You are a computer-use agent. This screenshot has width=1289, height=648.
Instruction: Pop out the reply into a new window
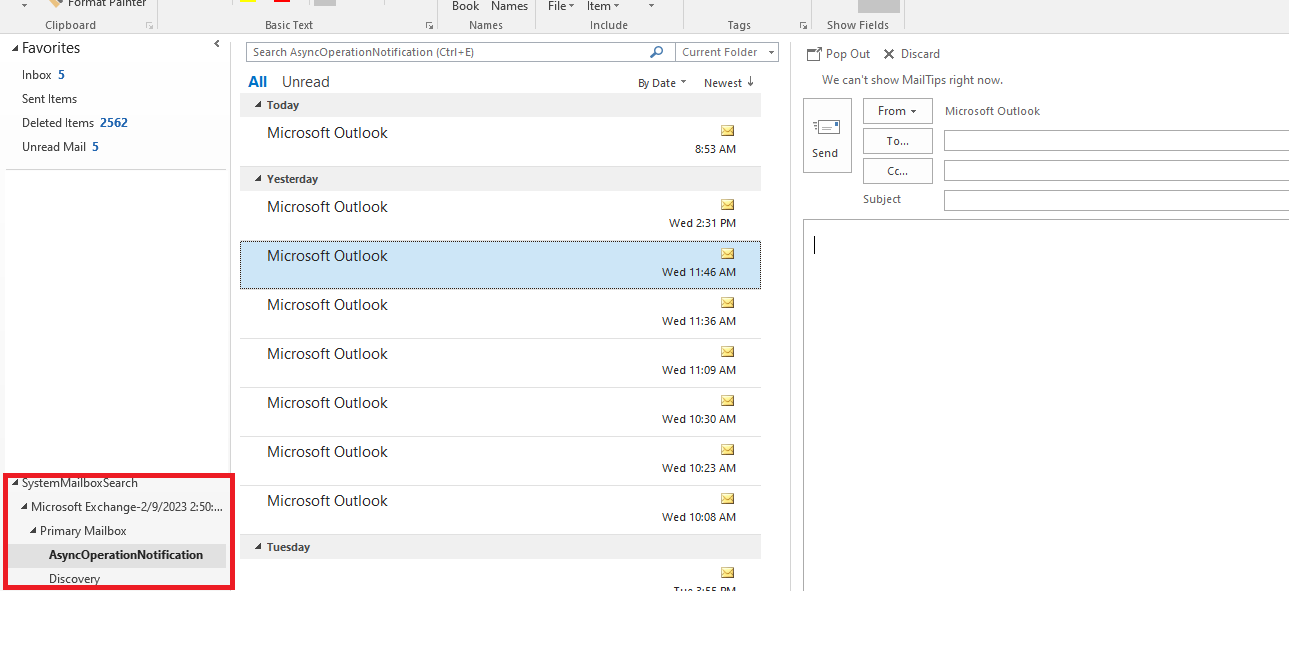point(839,54)
